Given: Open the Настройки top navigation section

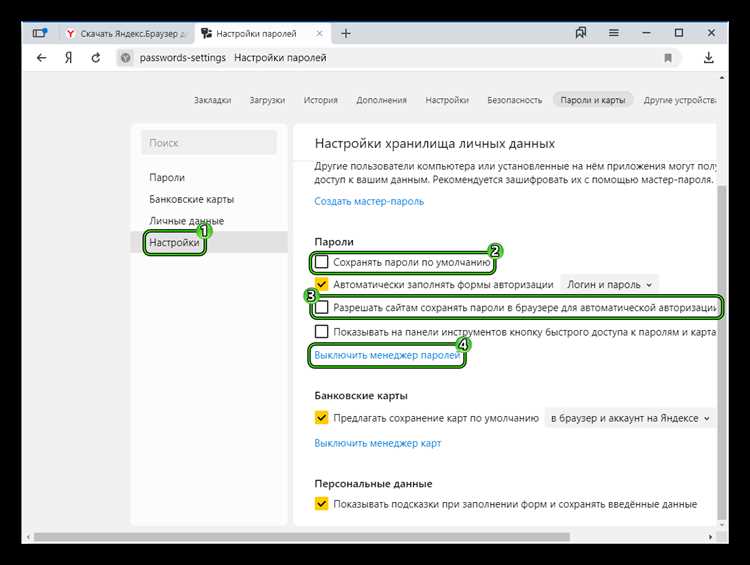Looking at the screenshot, I should click(x=447, y=100).
